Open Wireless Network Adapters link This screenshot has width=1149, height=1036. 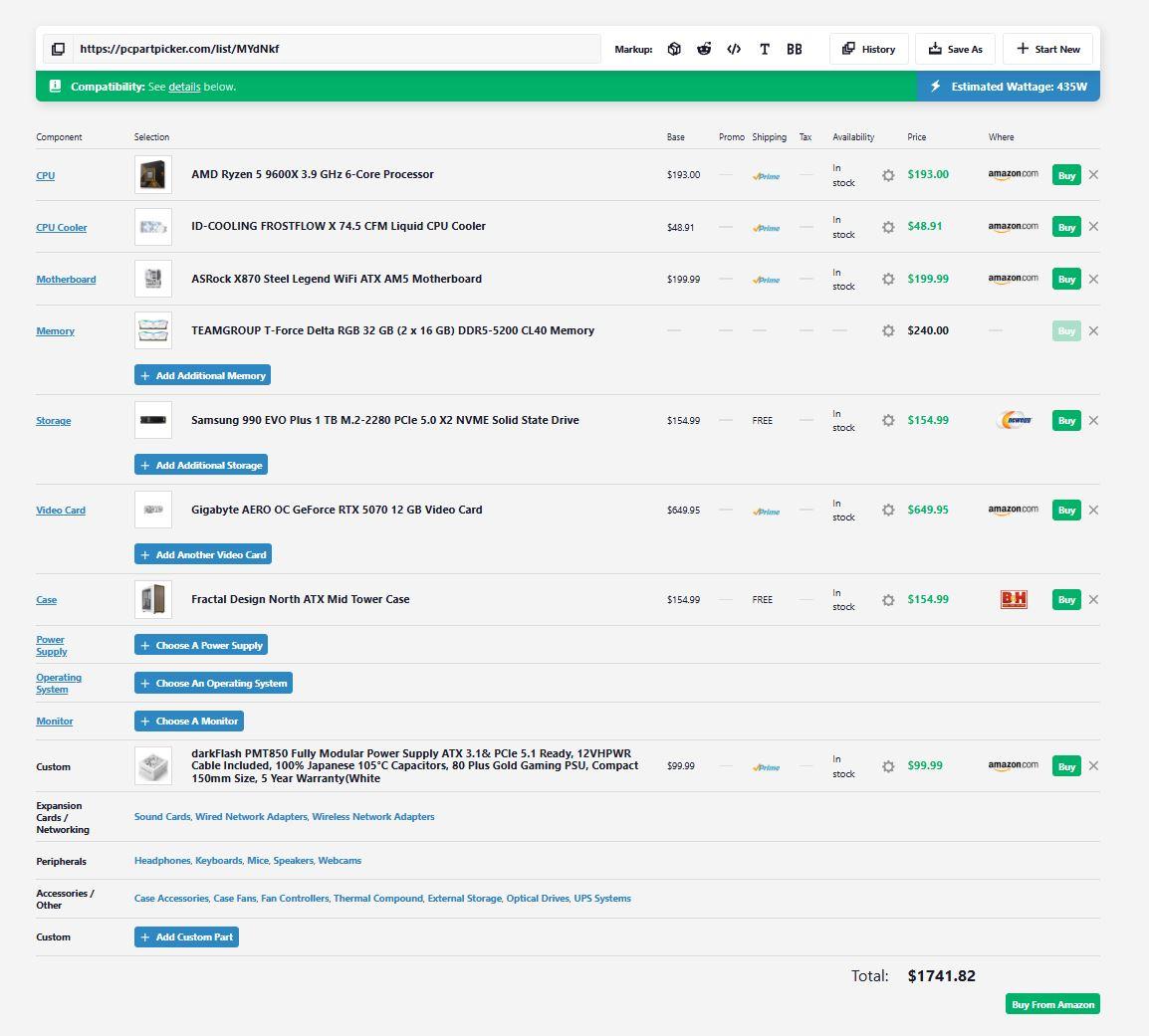[x=373, y=817]
